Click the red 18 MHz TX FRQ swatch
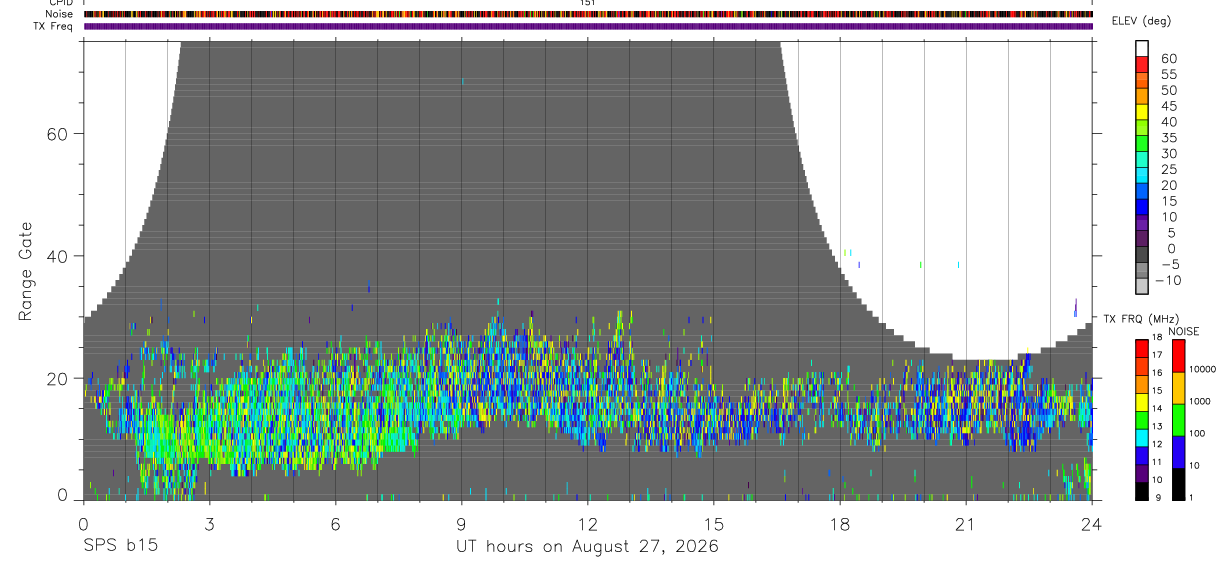 (x=1142, y=347)
